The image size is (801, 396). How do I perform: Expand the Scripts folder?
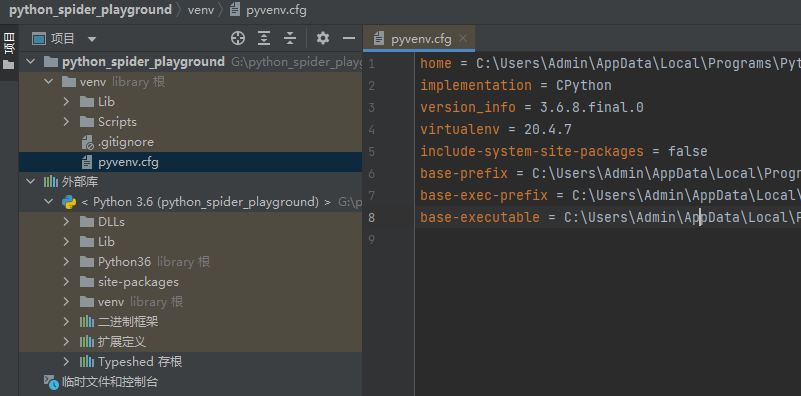click(66, 122)
